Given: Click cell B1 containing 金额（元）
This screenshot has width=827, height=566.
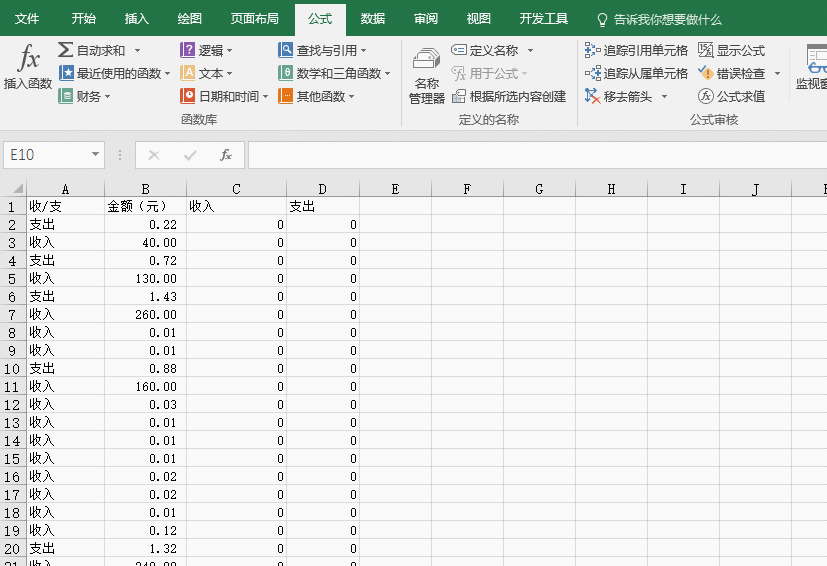Looking at the screenshot, I should (x=146, y=206).
